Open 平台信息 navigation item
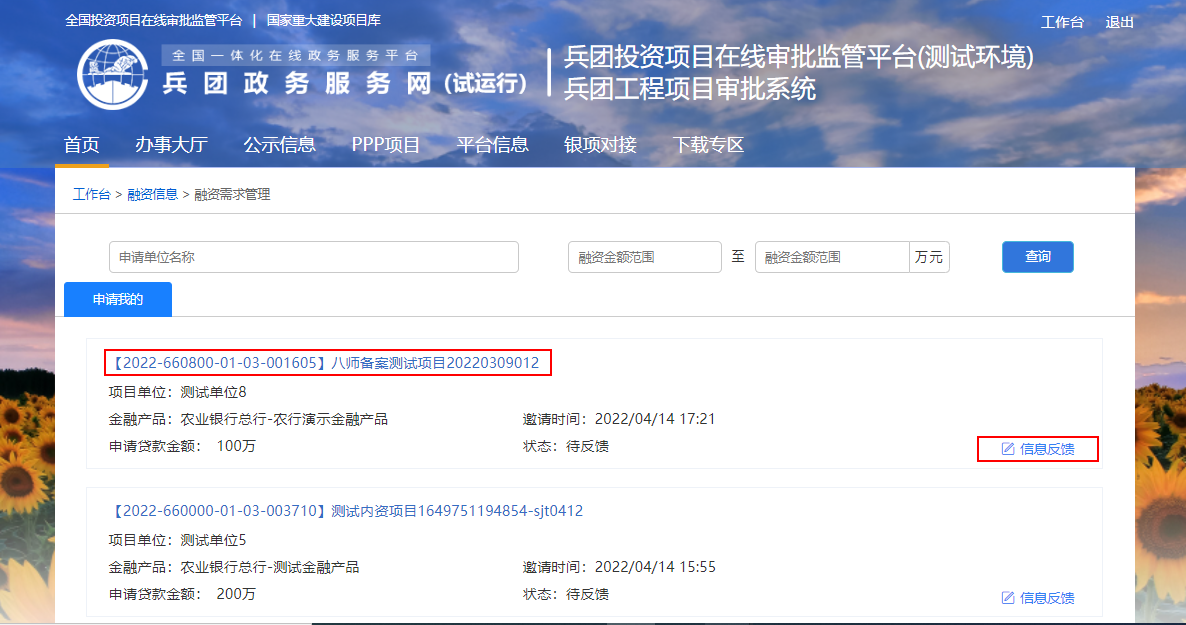This screenshot has height=625, width=1186. tap(492, 145)
